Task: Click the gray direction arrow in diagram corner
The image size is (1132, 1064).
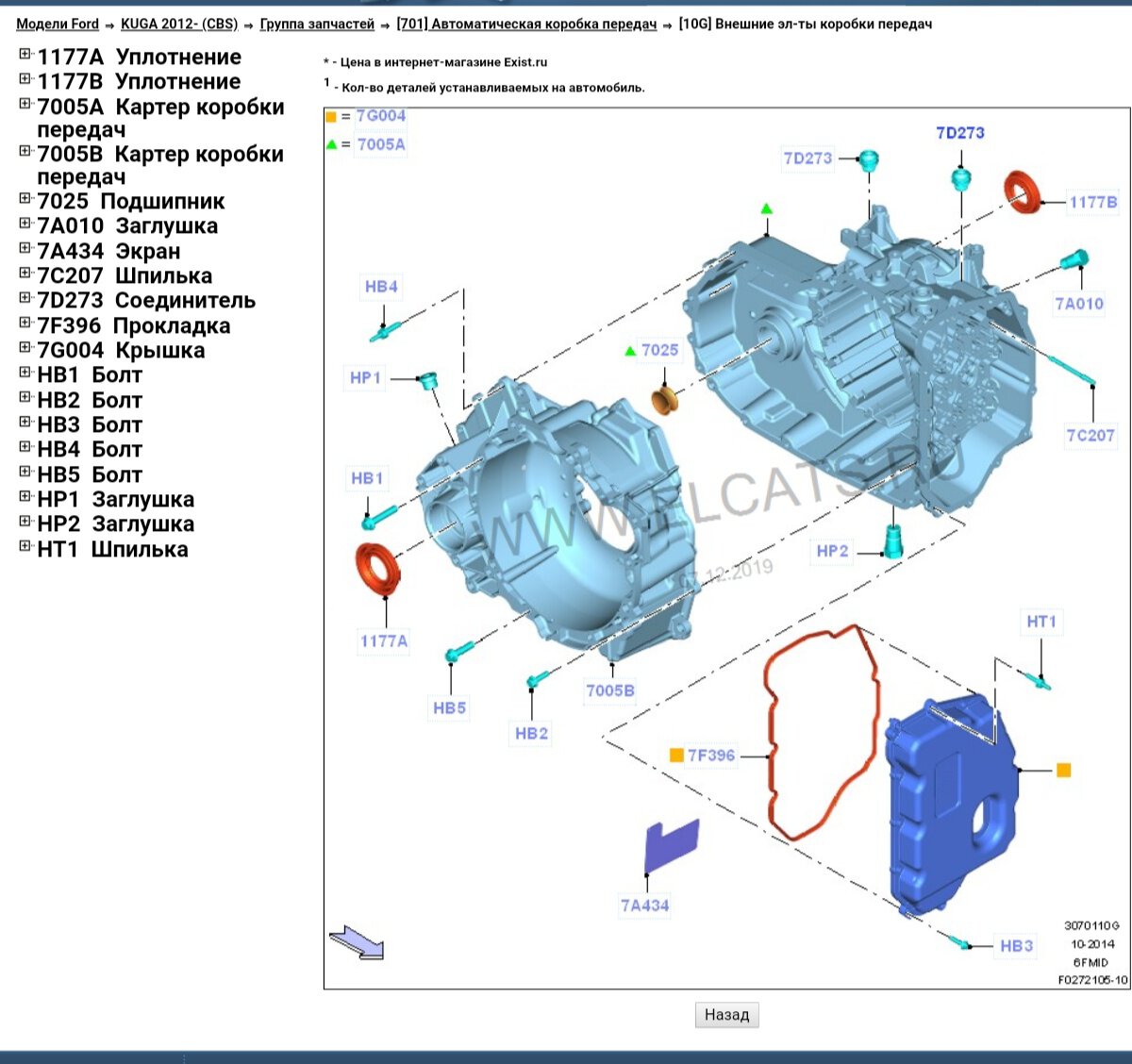Action: 357,942
